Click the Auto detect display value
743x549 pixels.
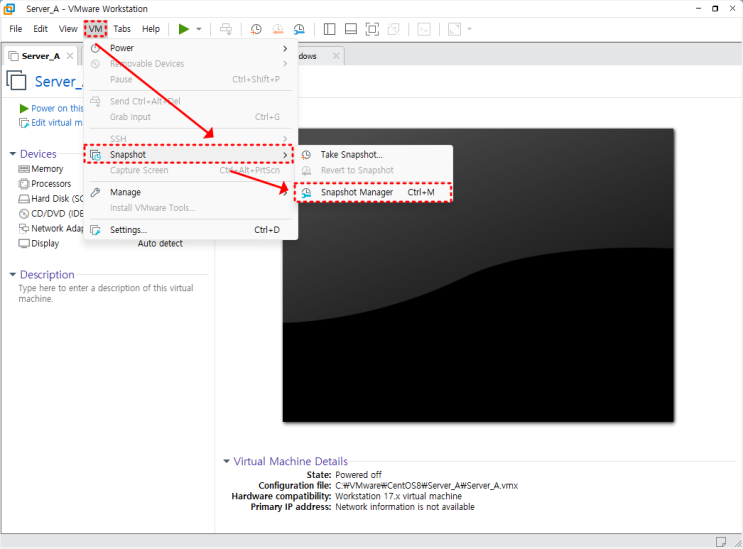coord(160,243)
